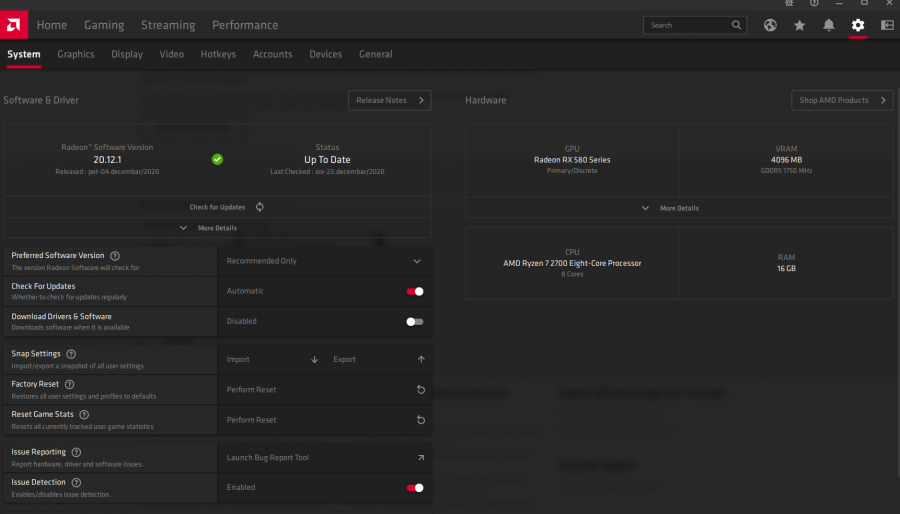
Task: Click the AMD Ryzen 7 2700 processor text
Action: (572, 263)
